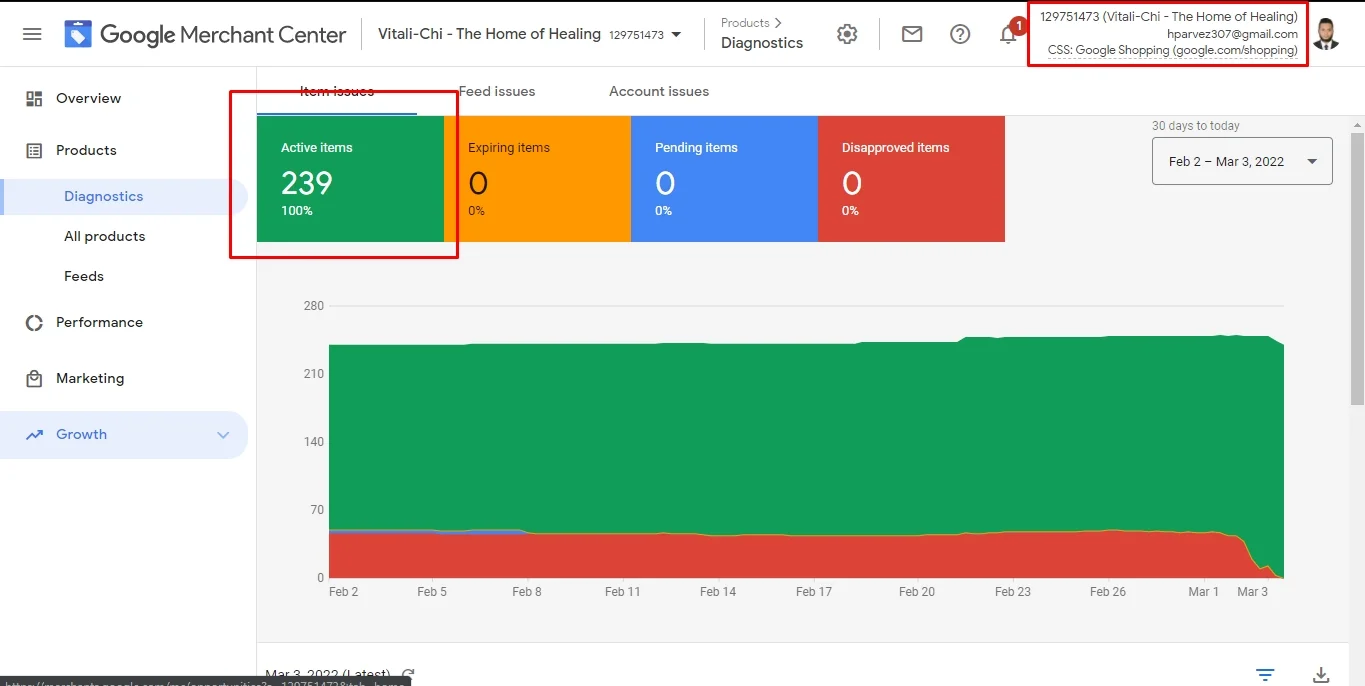
Task: Click the vertical page scrollbar
Action: [x=1357, y=270]
